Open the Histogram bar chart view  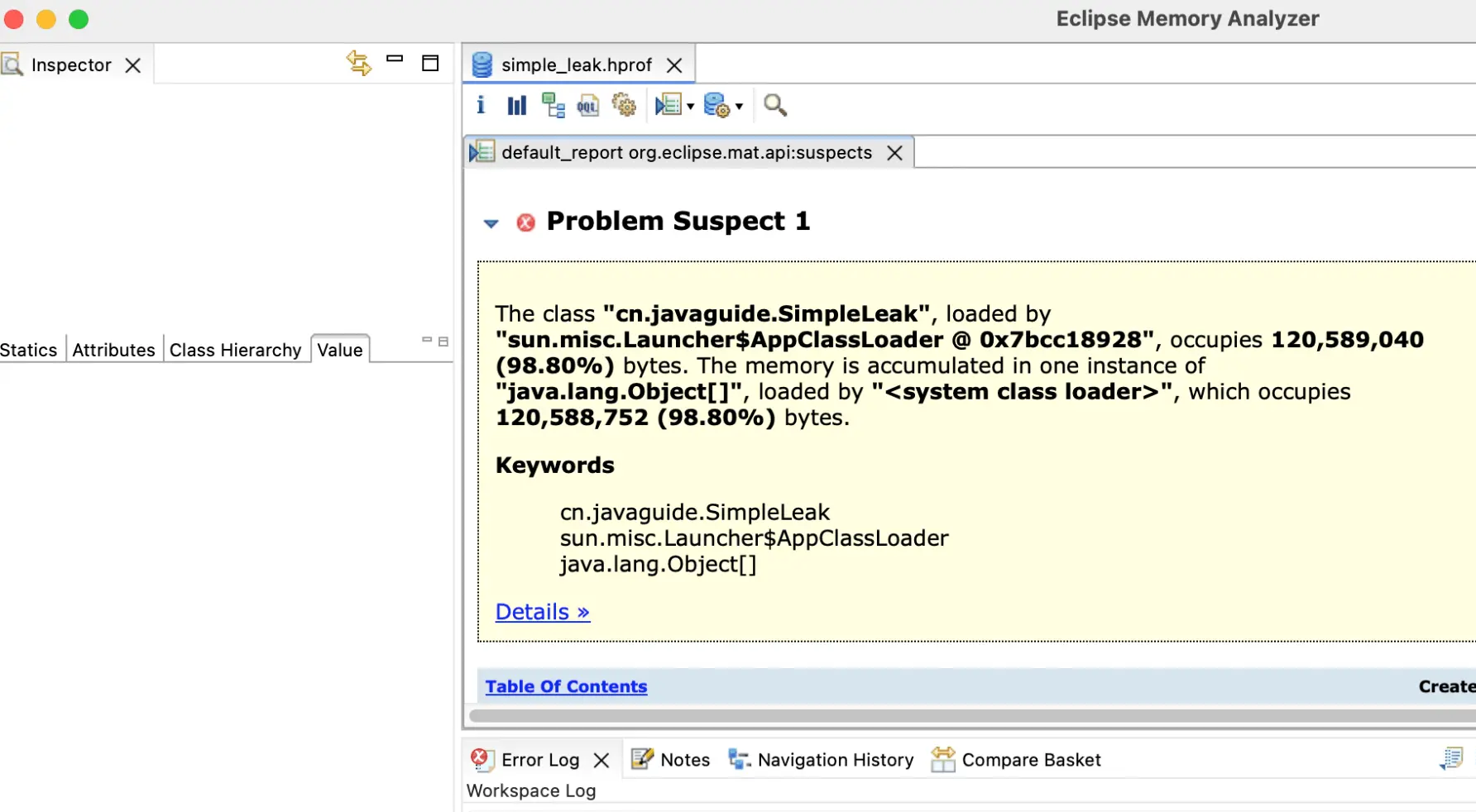517,105
